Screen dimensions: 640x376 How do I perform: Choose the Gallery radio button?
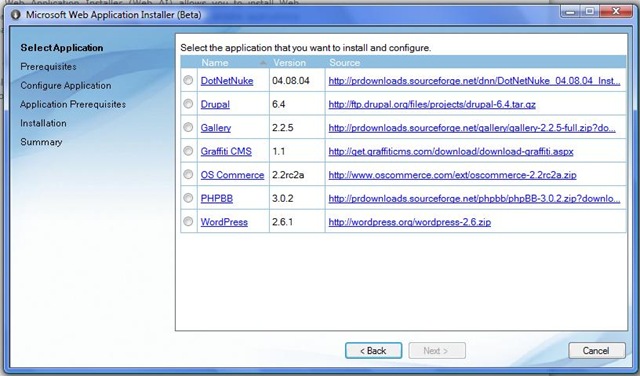pos(188,127)
